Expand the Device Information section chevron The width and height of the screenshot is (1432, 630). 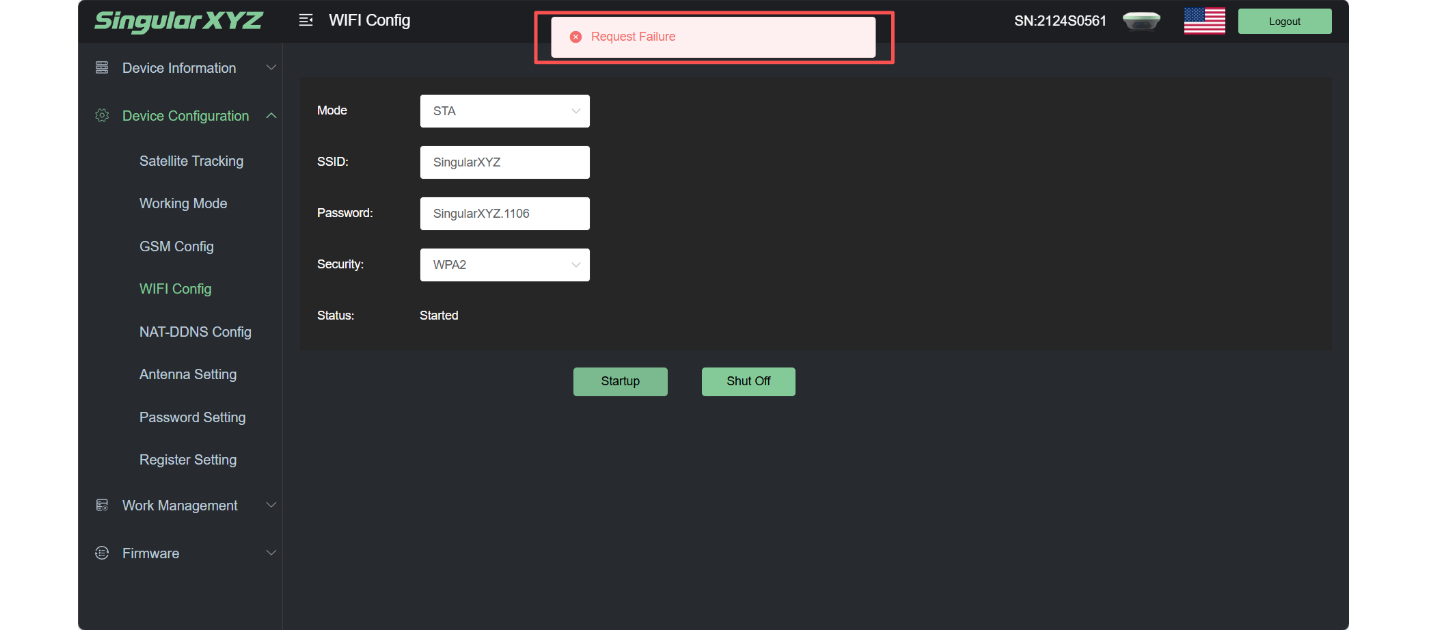pos(271,68)
